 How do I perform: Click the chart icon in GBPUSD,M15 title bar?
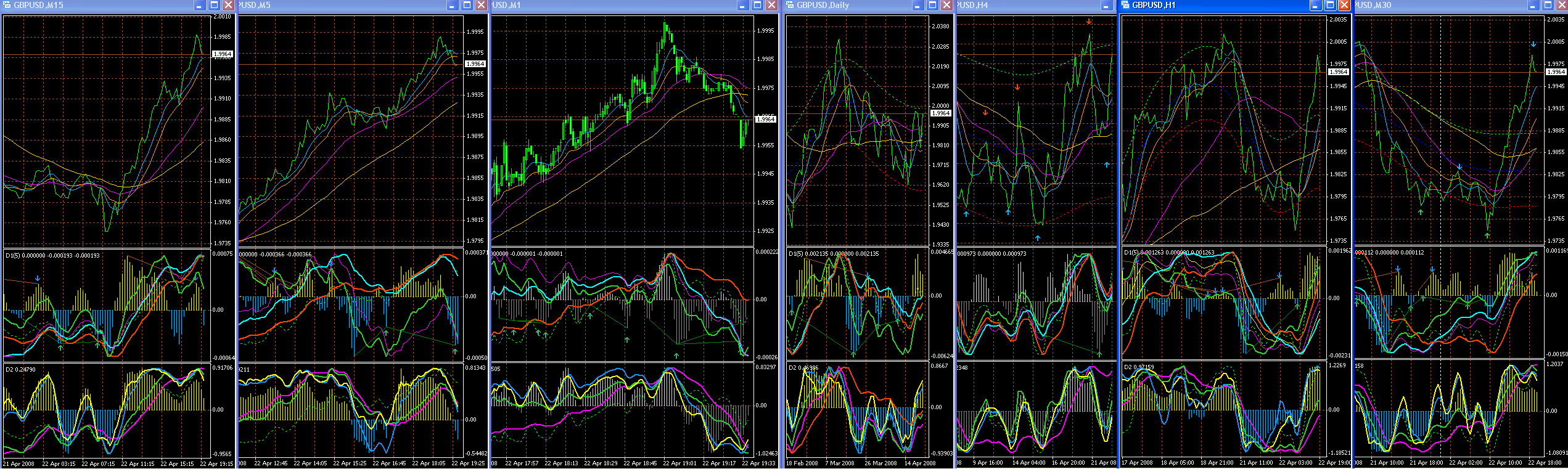[7, 5]
